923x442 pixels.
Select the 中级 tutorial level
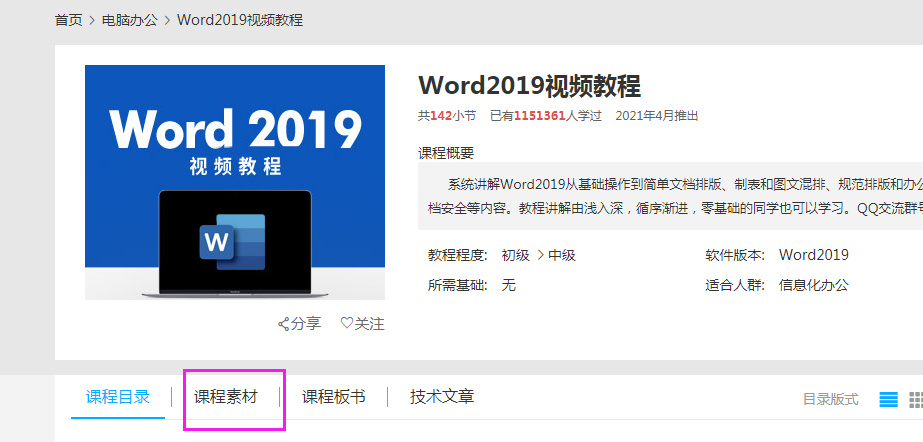tap(562, 255)
